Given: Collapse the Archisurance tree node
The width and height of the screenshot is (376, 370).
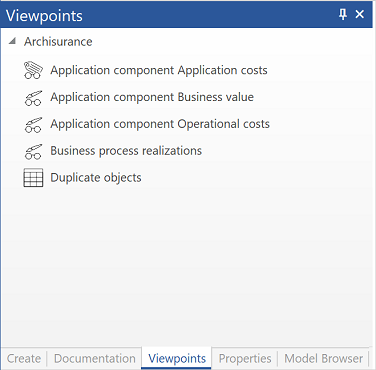Looking at the screenshot, I should tap(12, 41).
